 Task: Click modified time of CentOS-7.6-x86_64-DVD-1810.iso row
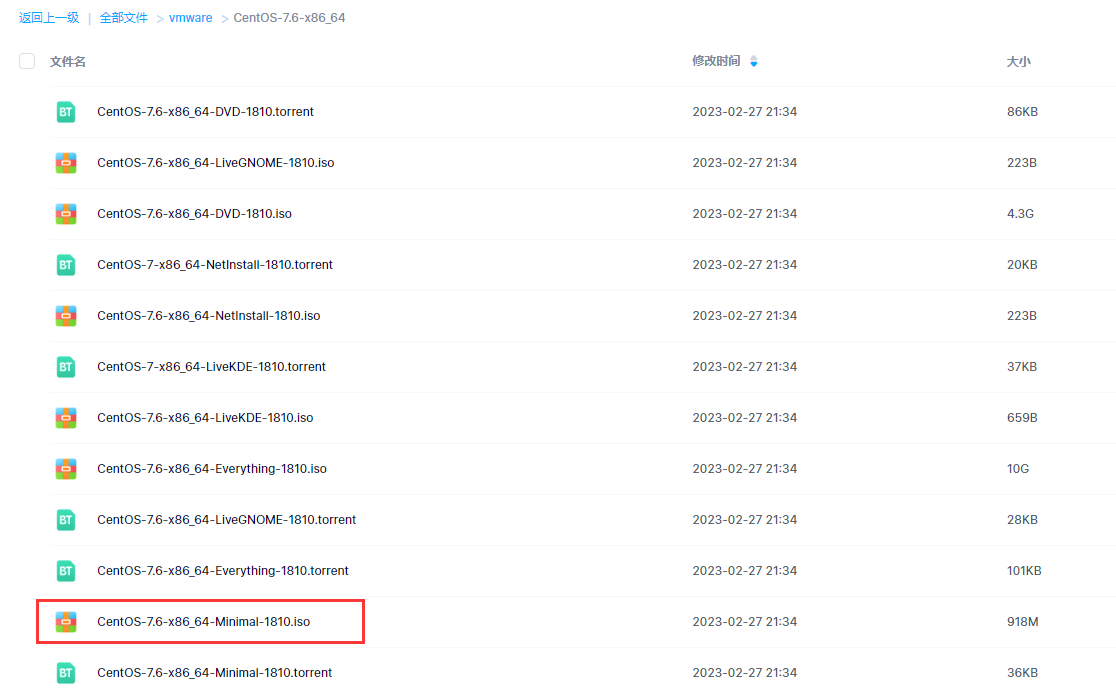[x=744, y=214]
